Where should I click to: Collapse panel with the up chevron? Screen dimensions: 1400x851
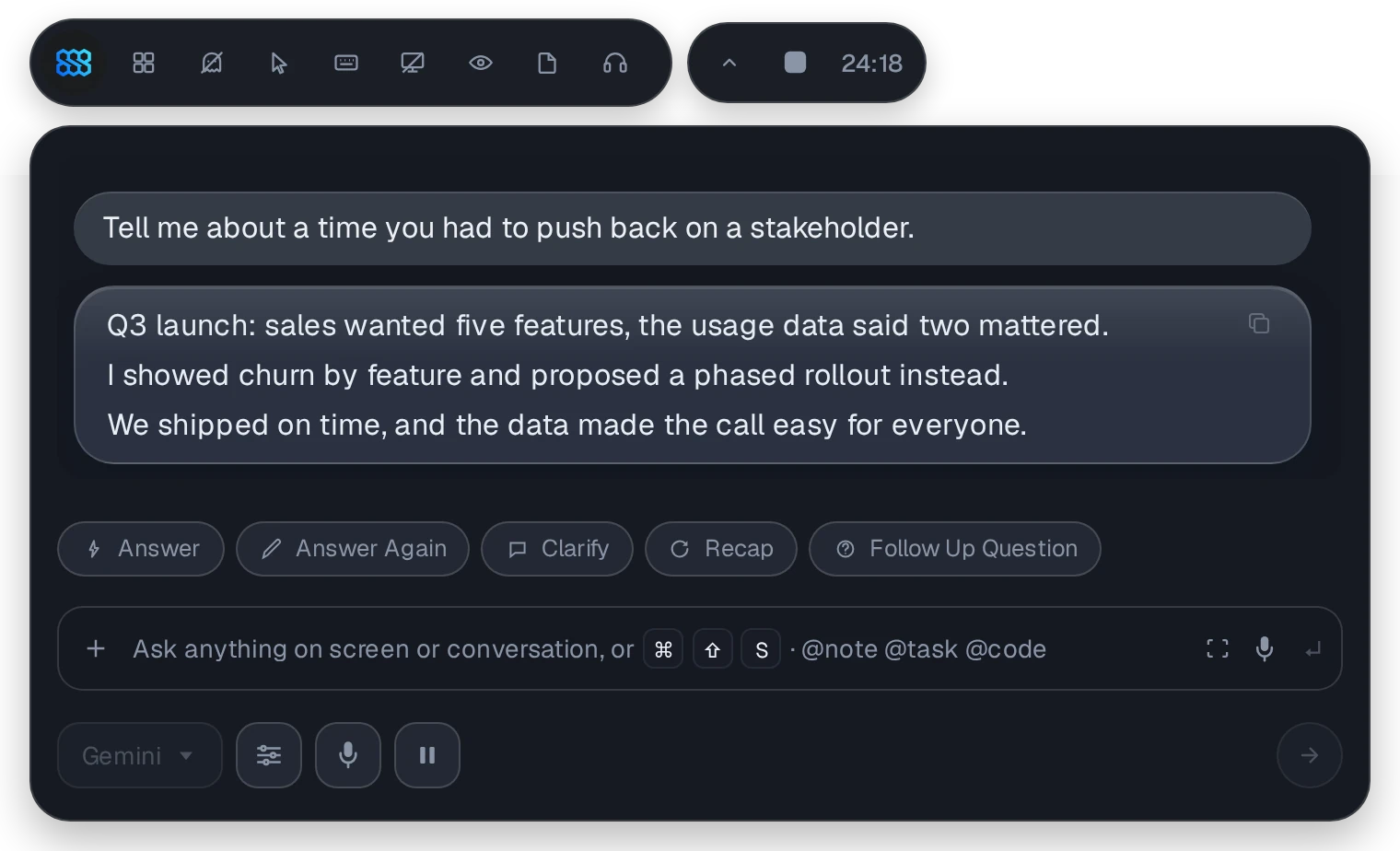point(729,63)
